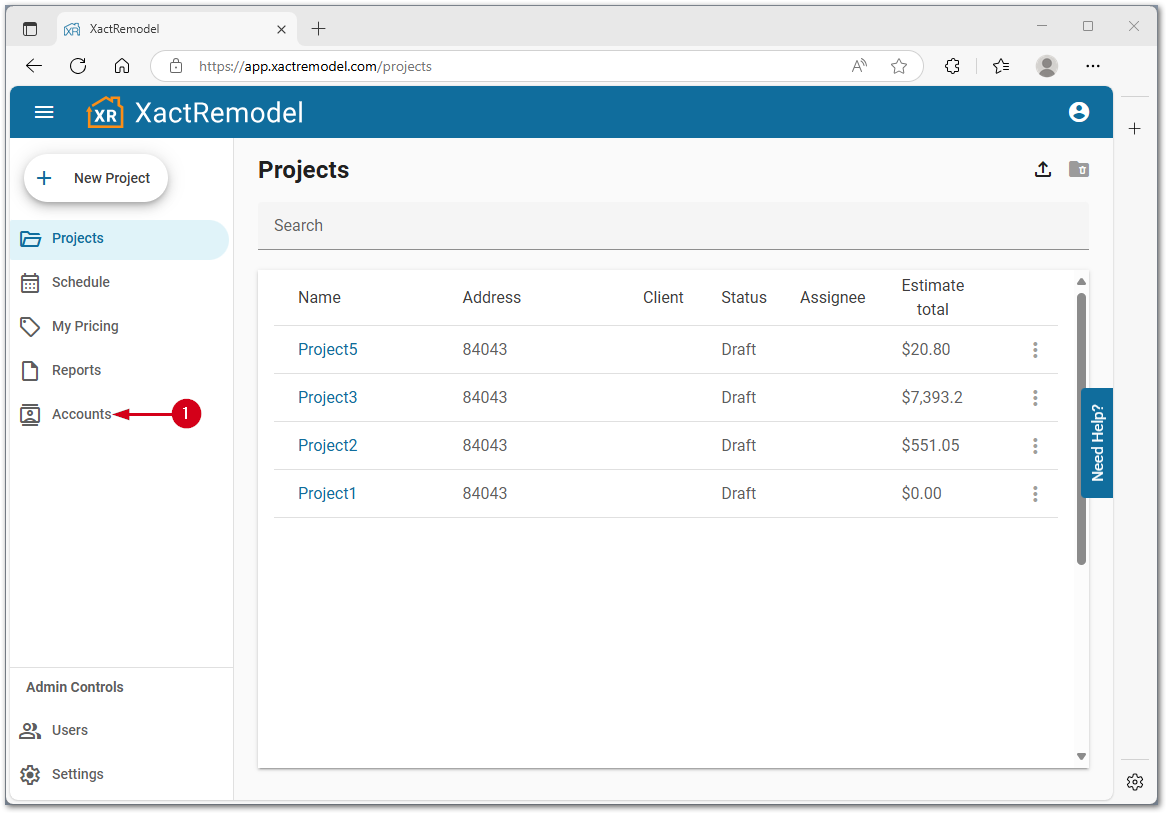Click the XactRemodel house logo
1167x814 pixels.
pyautogui.click(x=105, y=112)
